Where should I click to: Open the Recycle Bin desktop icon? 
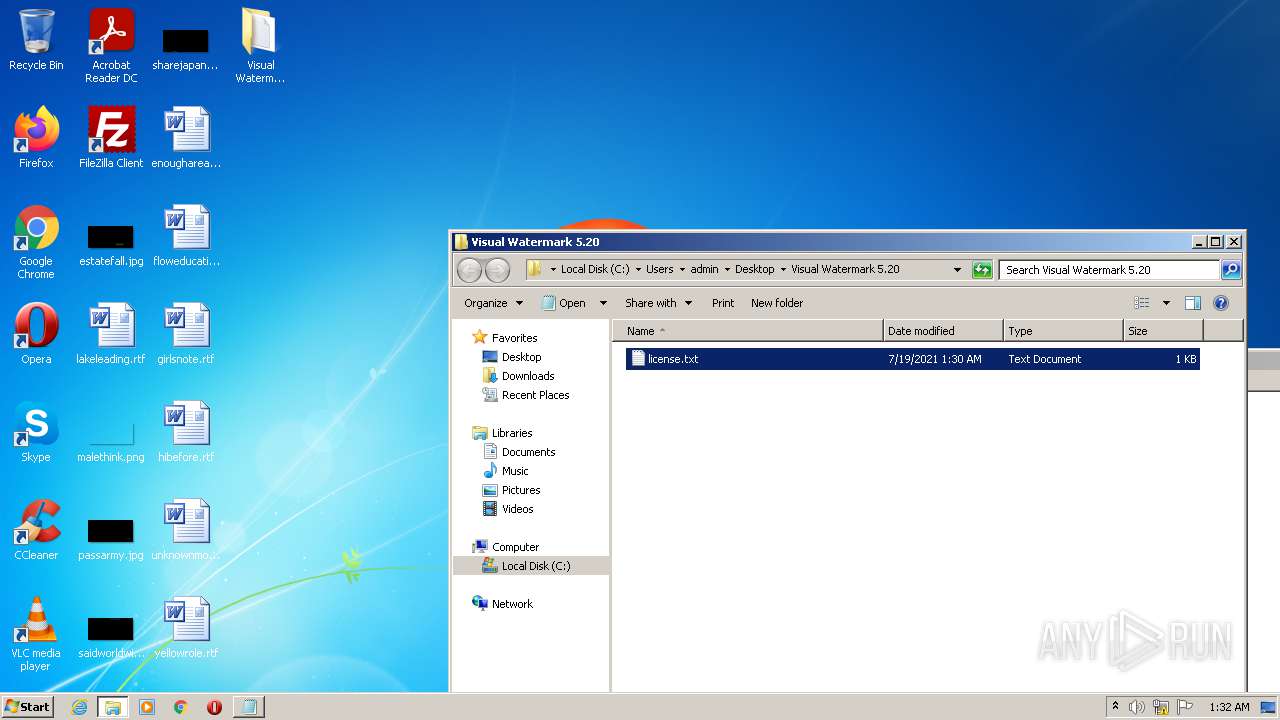[x=36, y=40]
